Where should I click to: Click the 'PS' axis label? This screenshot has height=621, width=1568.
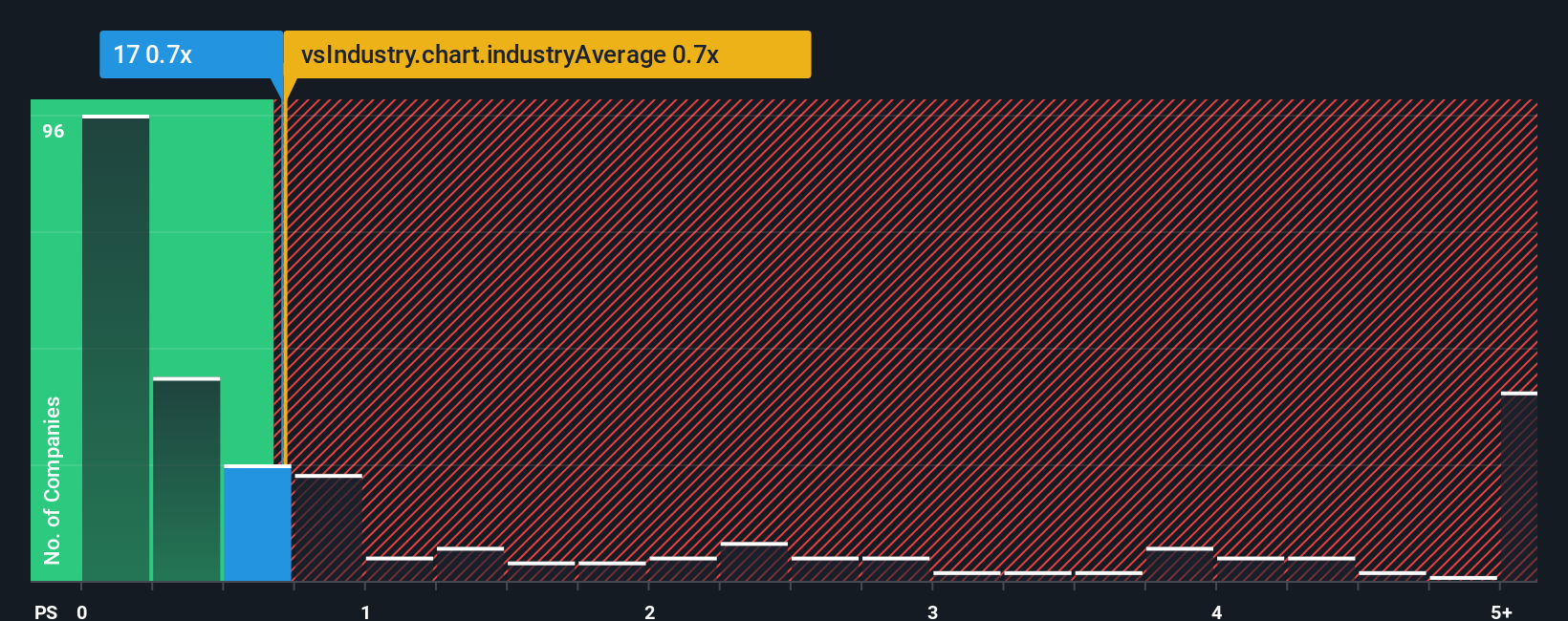[x=46, y=611]
